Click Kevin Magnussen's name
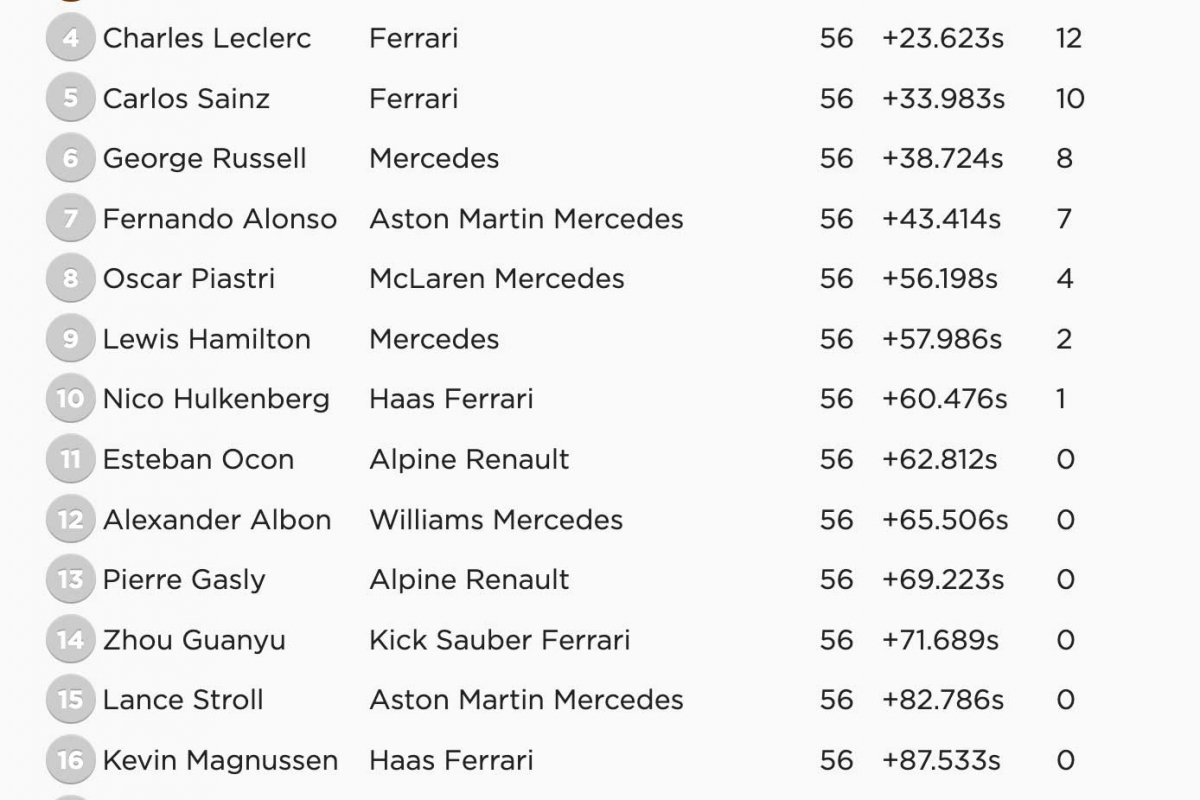1200x800 pixels. (x=220, y=760)
